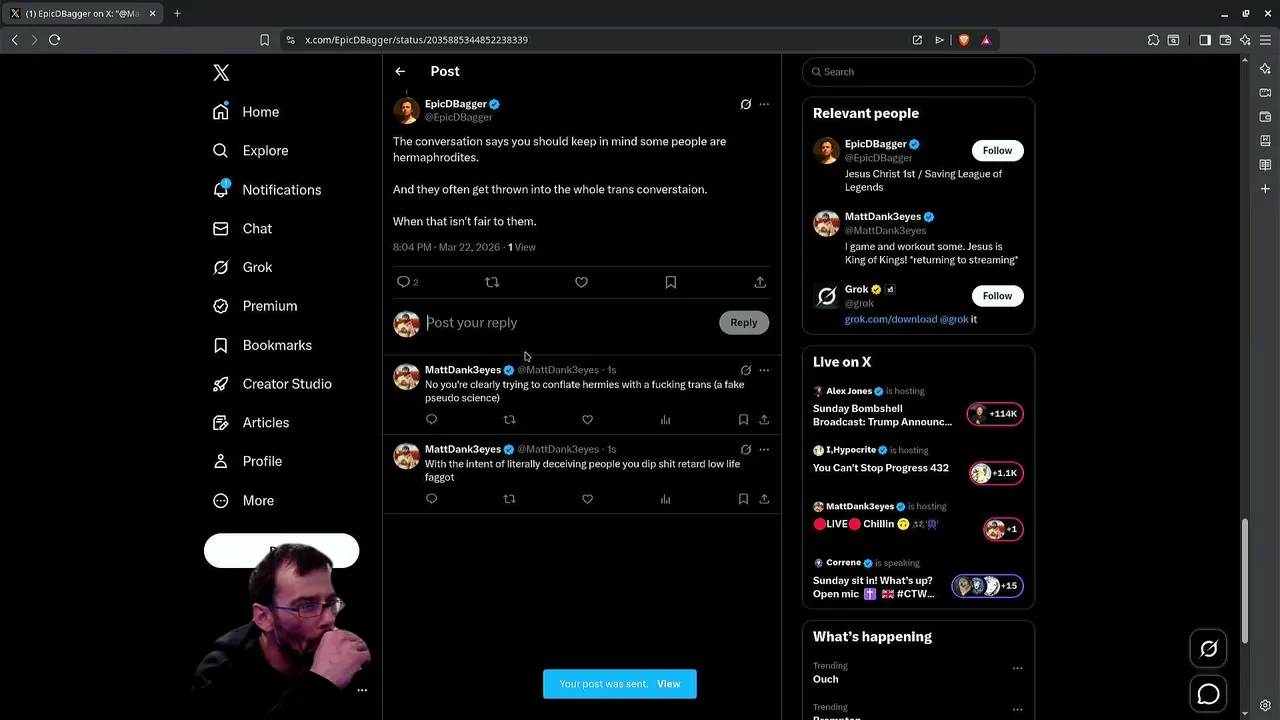Open Bookmarks in the sidebar
The height and width of the screenshot is (720, 1280).
[x=262, y=345]
